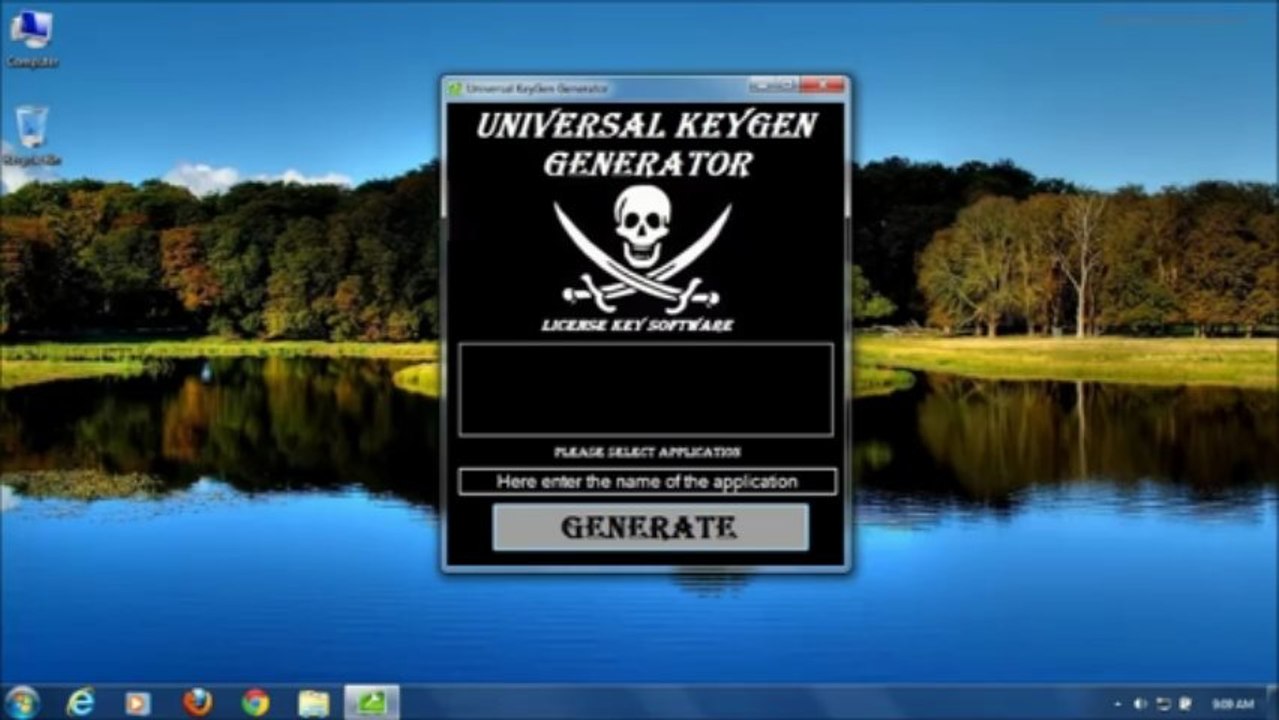This screenshot has height=720, width=1279.
Task: Focus the application name input field
Action: pos(647,481)
